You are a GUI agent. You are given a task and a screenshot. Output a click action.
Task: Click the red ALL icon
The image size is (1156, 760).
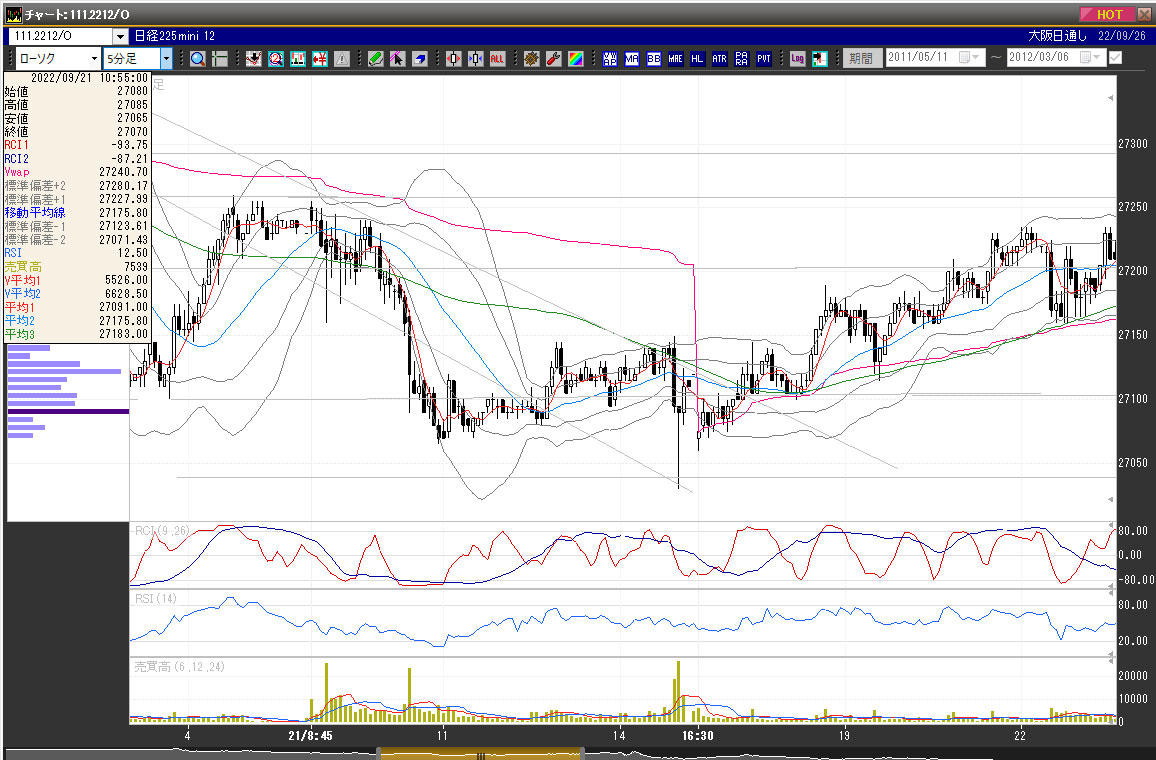498,59
